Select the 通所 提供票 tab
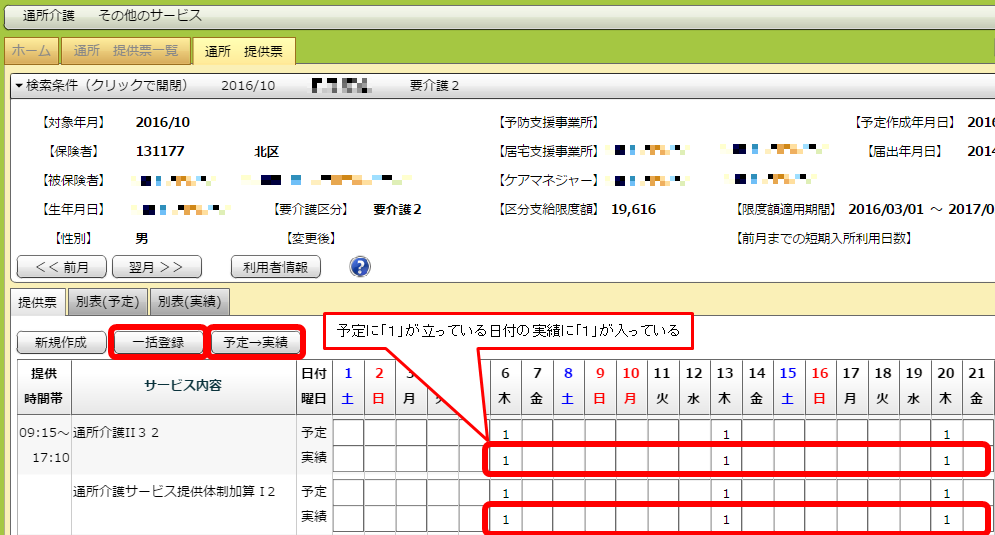The image size is (995, 535). point(243,51)
